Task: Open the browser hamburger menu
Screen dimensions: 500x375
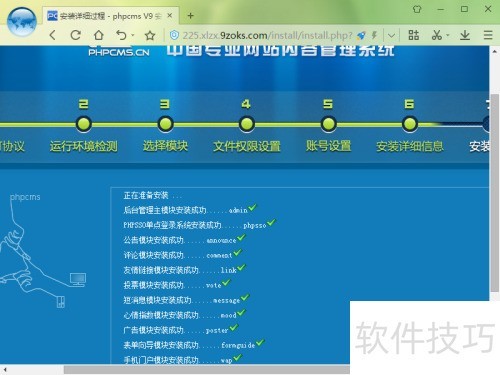Action: (x=488, y=35)
